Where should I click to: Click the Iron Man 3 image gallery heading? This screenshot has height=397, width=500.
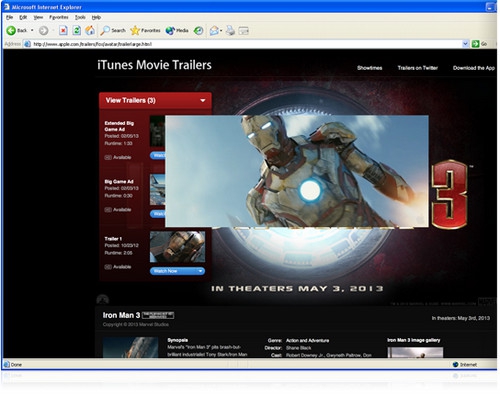413,340
